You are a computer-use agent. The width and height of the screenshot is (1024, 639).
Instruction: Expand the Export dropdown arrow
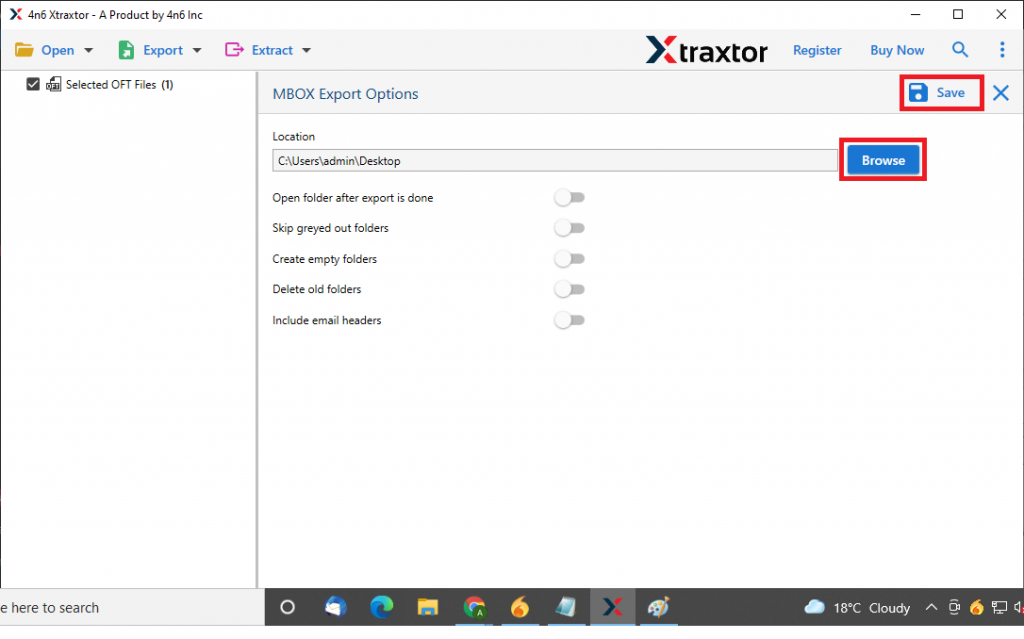(196, 49)
